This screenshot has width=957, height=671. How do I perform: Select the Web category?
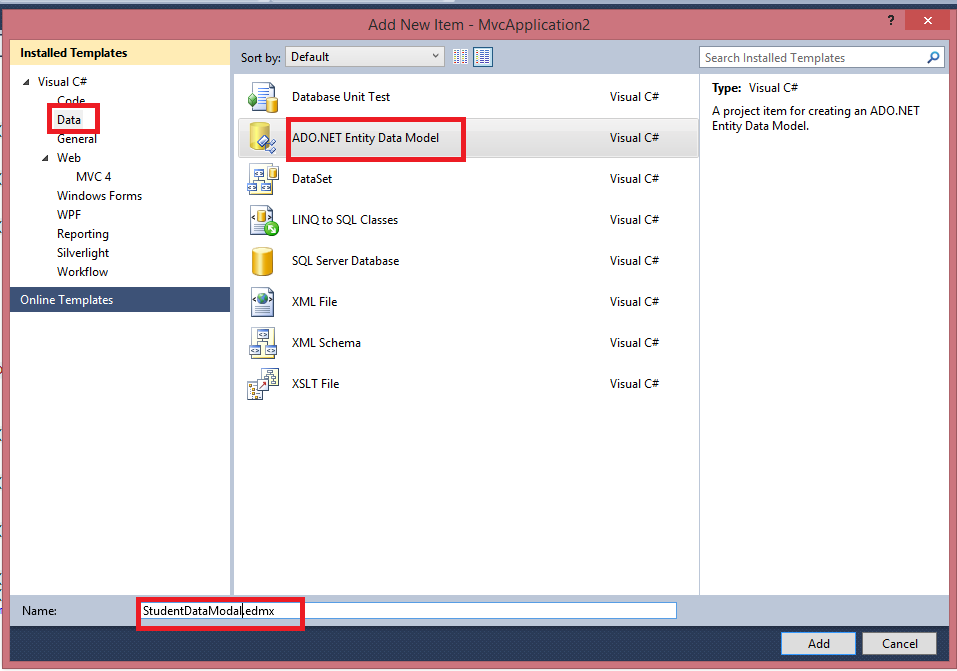point(69,158)
